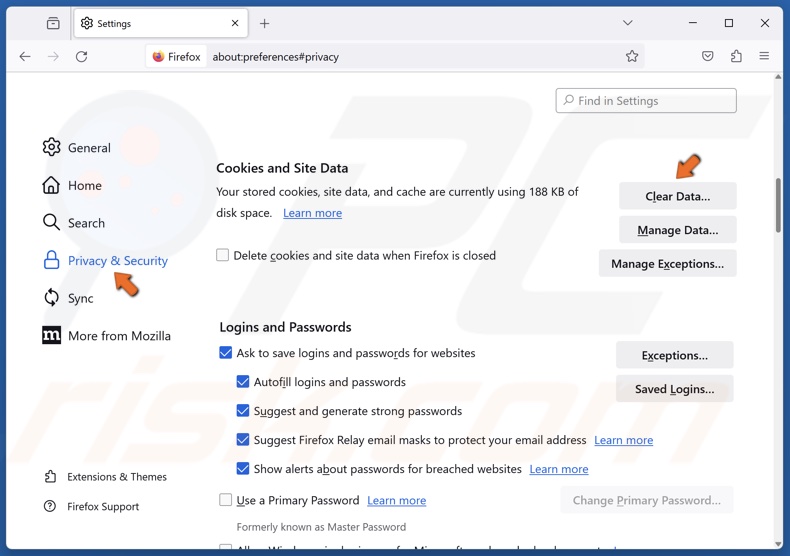
Task: Select the Privacy & Security lock icon
Action: click(51, 260)
